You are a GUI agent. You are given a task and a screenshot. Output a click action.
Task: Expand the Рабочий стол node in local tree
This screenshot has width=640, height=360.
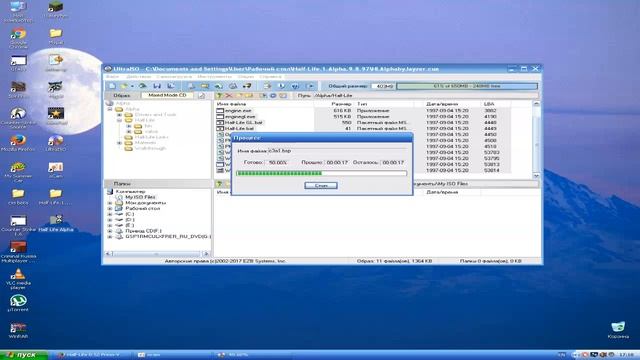click(110, 209)
